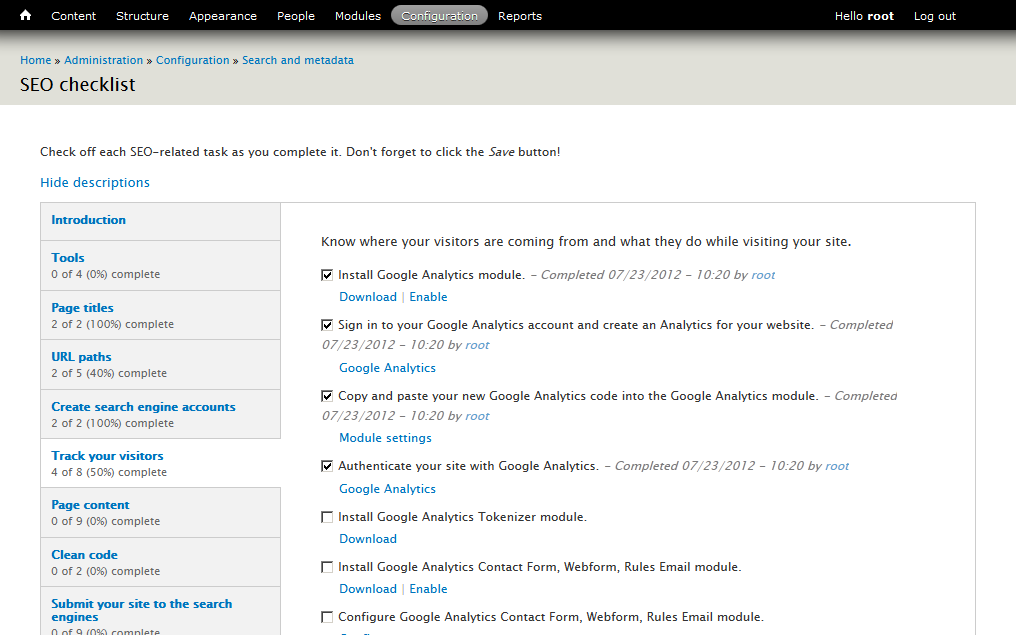The width and height of the screenshot is (1016, 635).
Task: Uncheck Install Google Analytics module checkbox
Action: pos(327,275)
